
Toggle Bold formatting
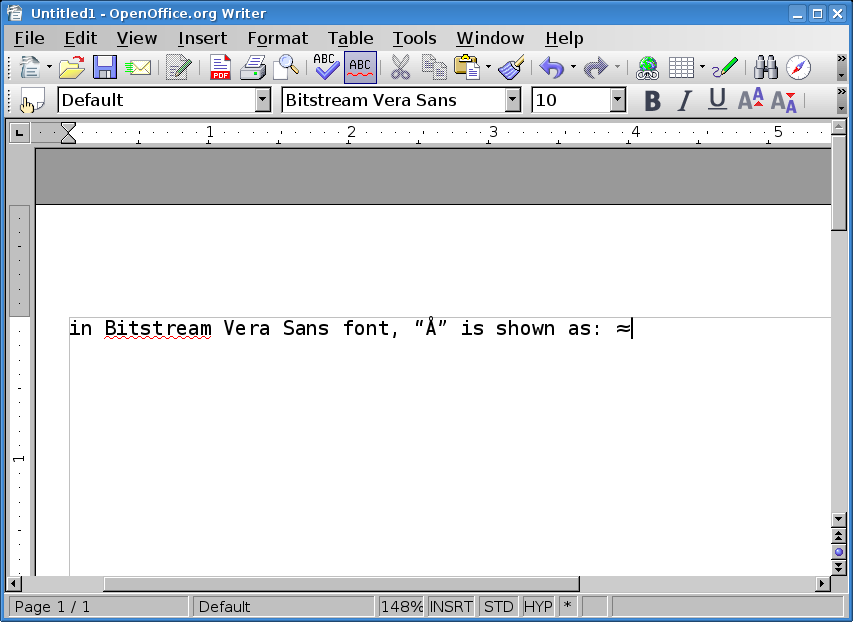pos(652,101)
